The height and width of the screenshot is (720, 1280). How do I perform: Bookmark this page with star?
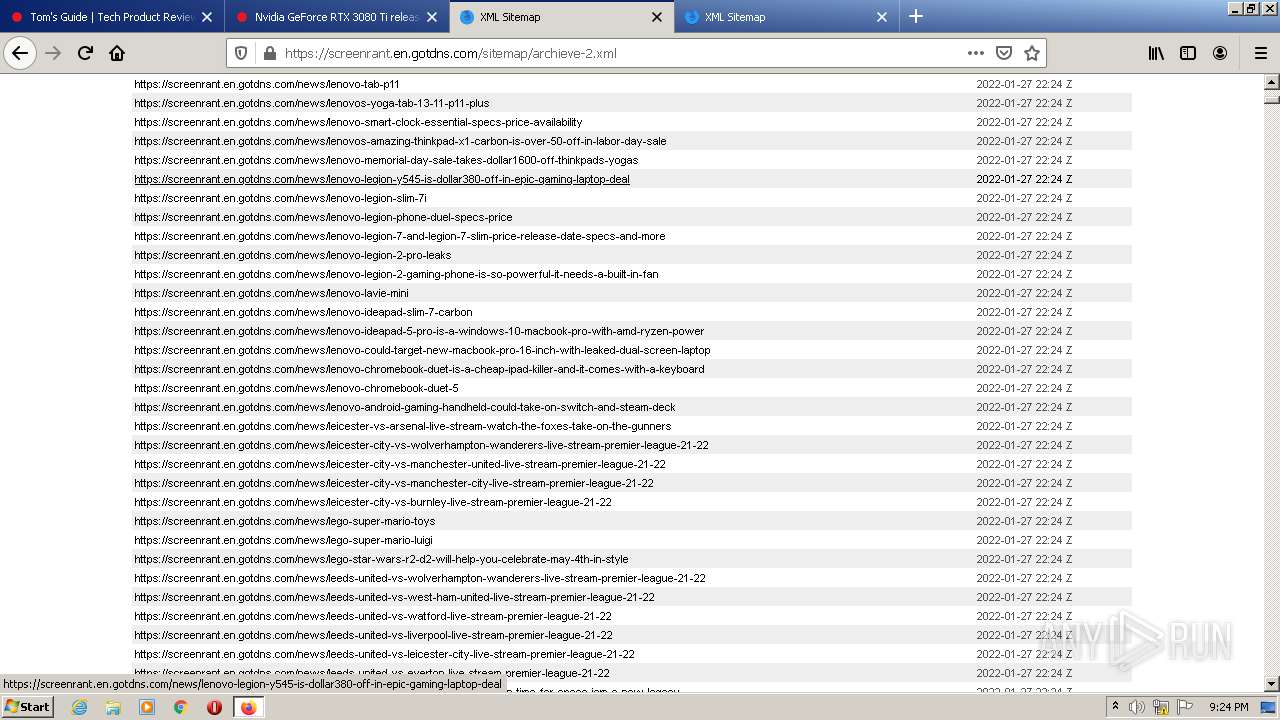(x=1032, y=53)
